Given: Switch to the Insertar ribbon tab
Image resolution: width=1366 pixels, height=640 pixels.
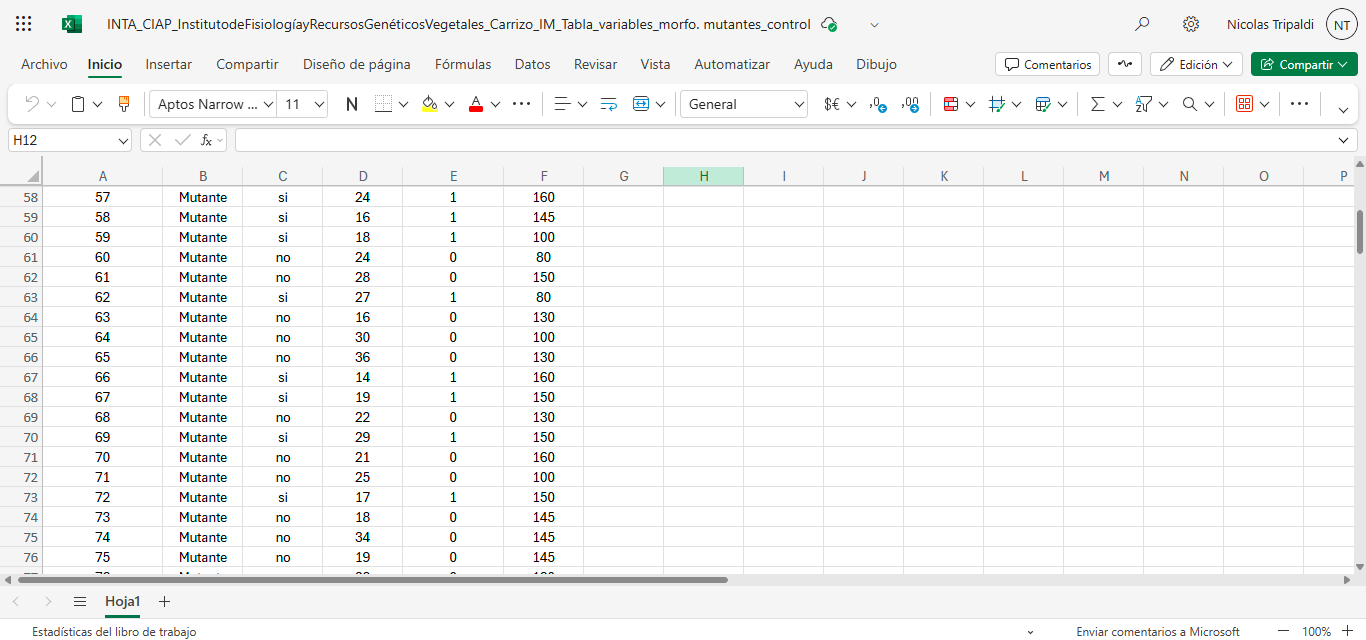Looking at the screenshot, I should tap(168, 64).
